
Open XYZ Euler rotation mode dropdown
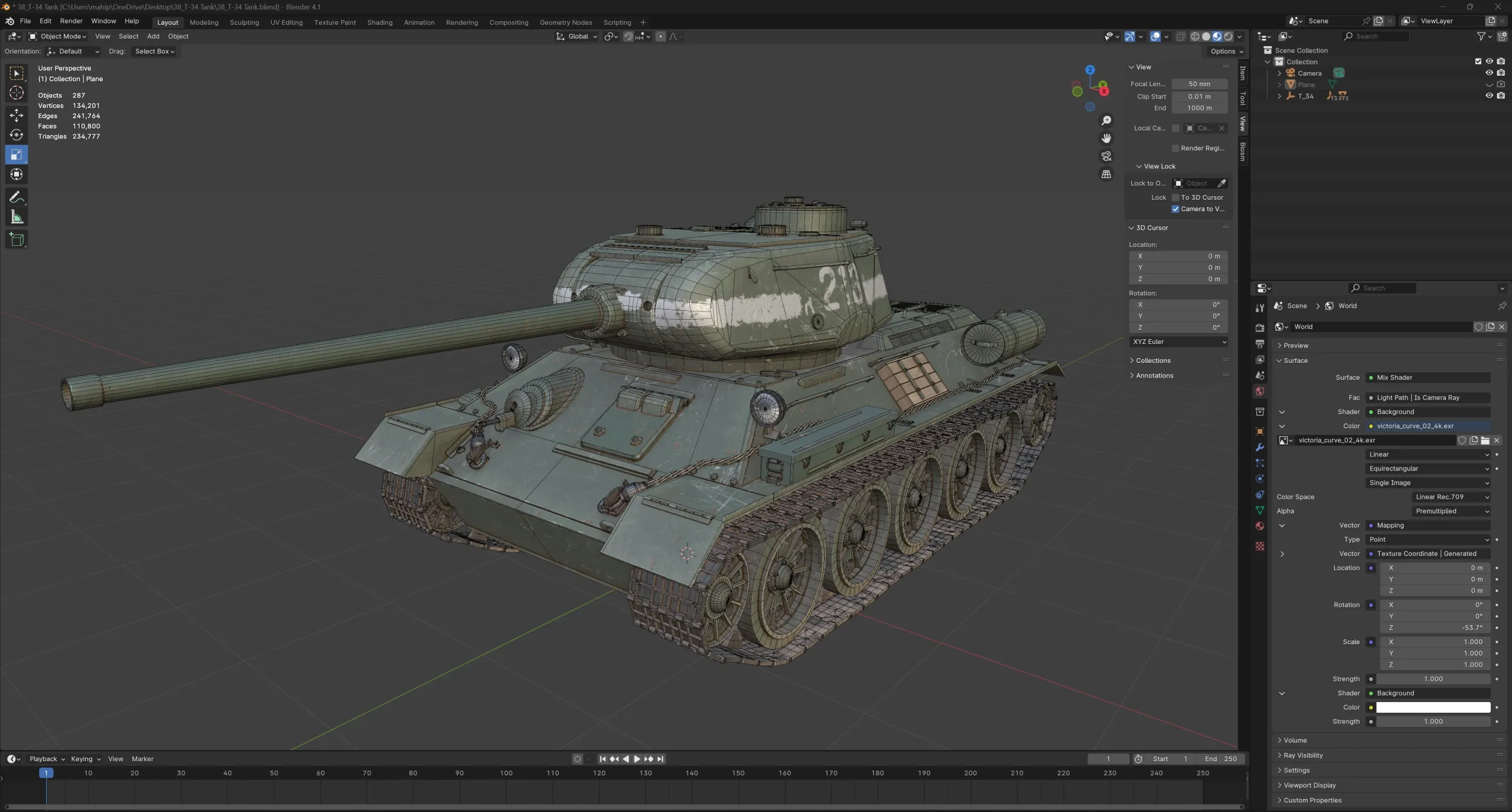pos(1179,342)
